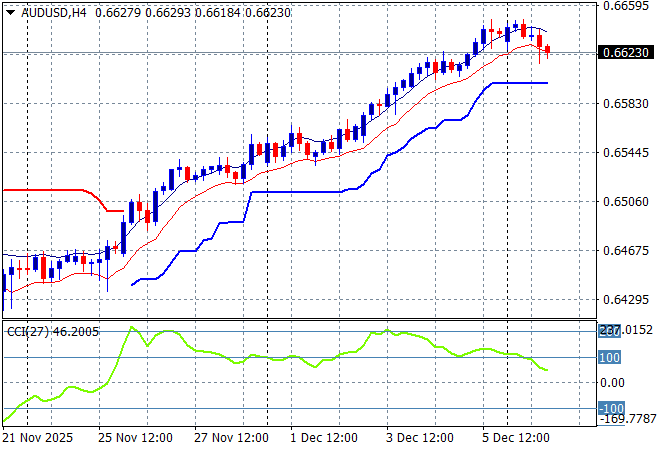
Task: Click the flat red line at far left
Action: click(50, 188)
